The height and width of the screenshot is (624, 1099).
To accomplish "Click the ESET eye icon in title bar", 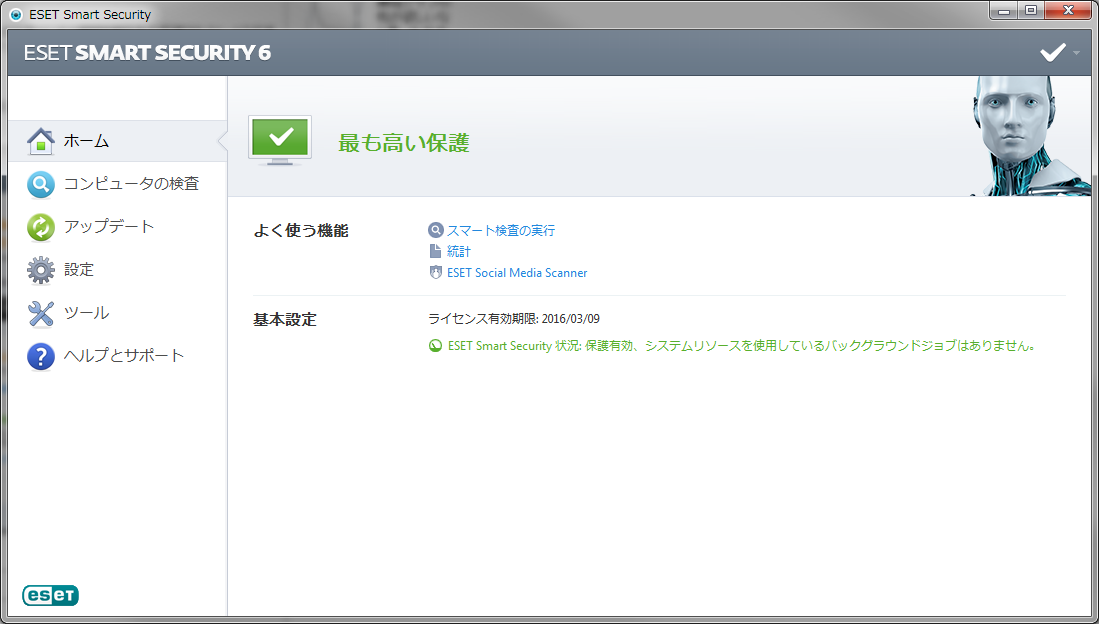I will (16, 14).
